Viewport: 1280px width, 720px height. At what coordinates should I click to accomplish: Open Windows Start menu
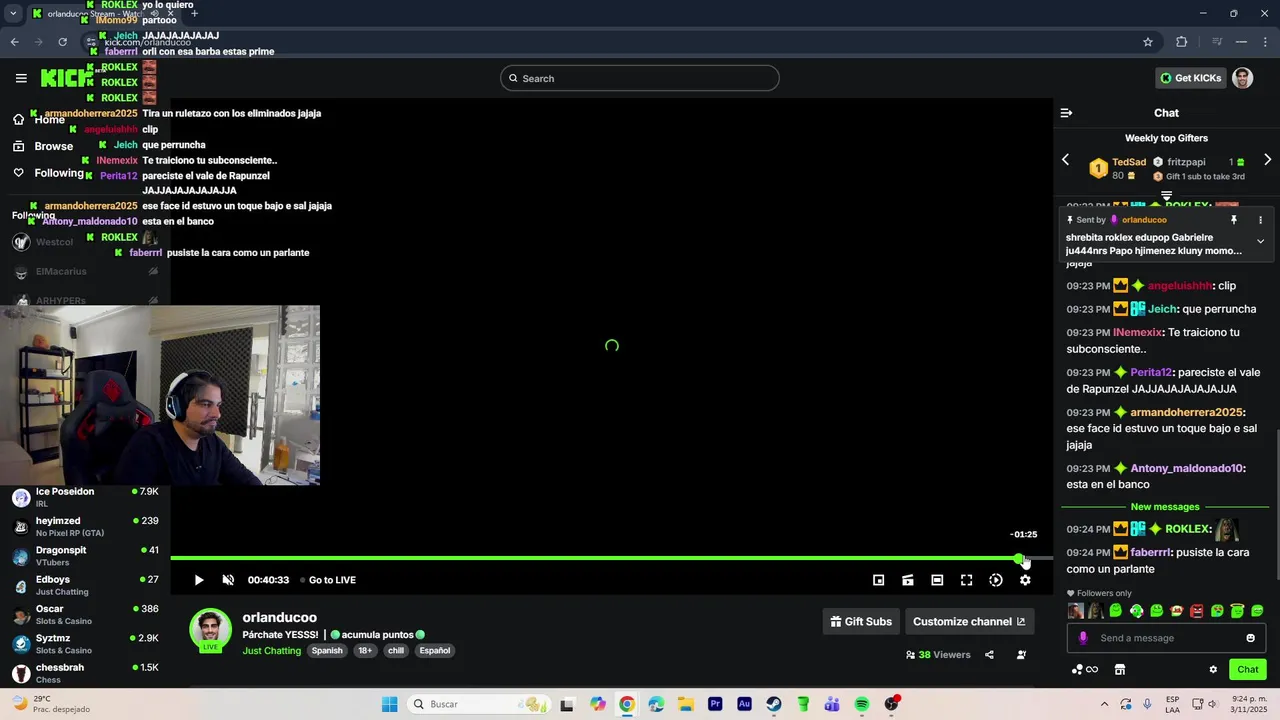point(389,704)
